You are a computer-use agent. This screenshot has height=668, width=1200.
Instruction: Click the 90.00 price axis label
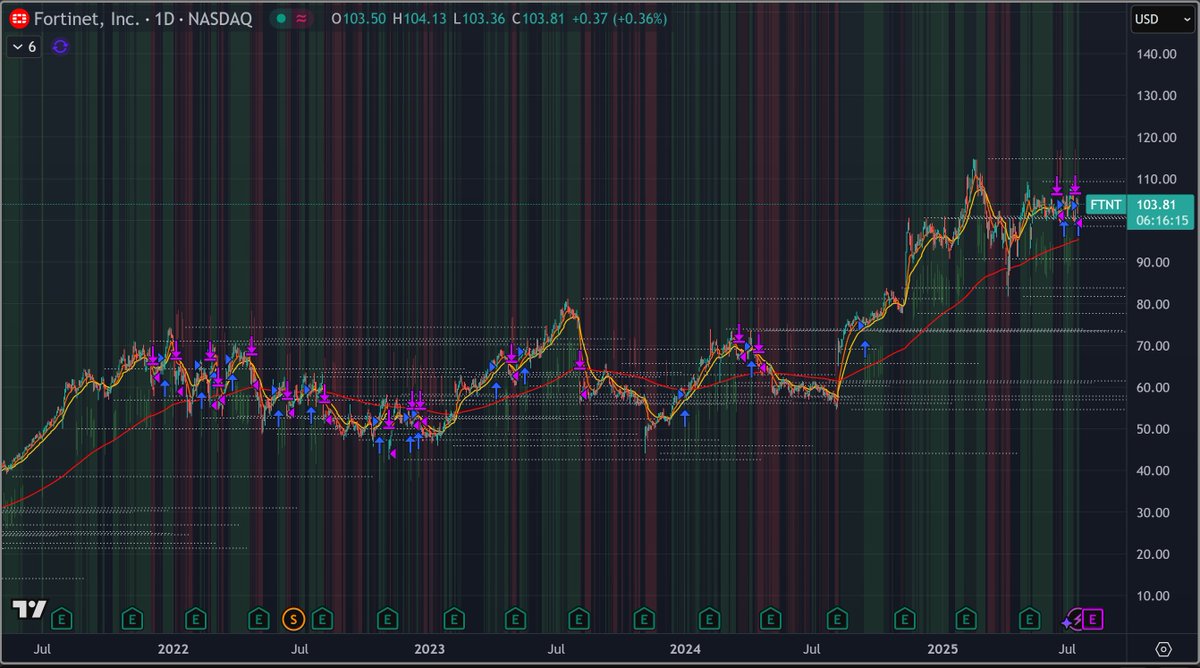pos(1155,262)
